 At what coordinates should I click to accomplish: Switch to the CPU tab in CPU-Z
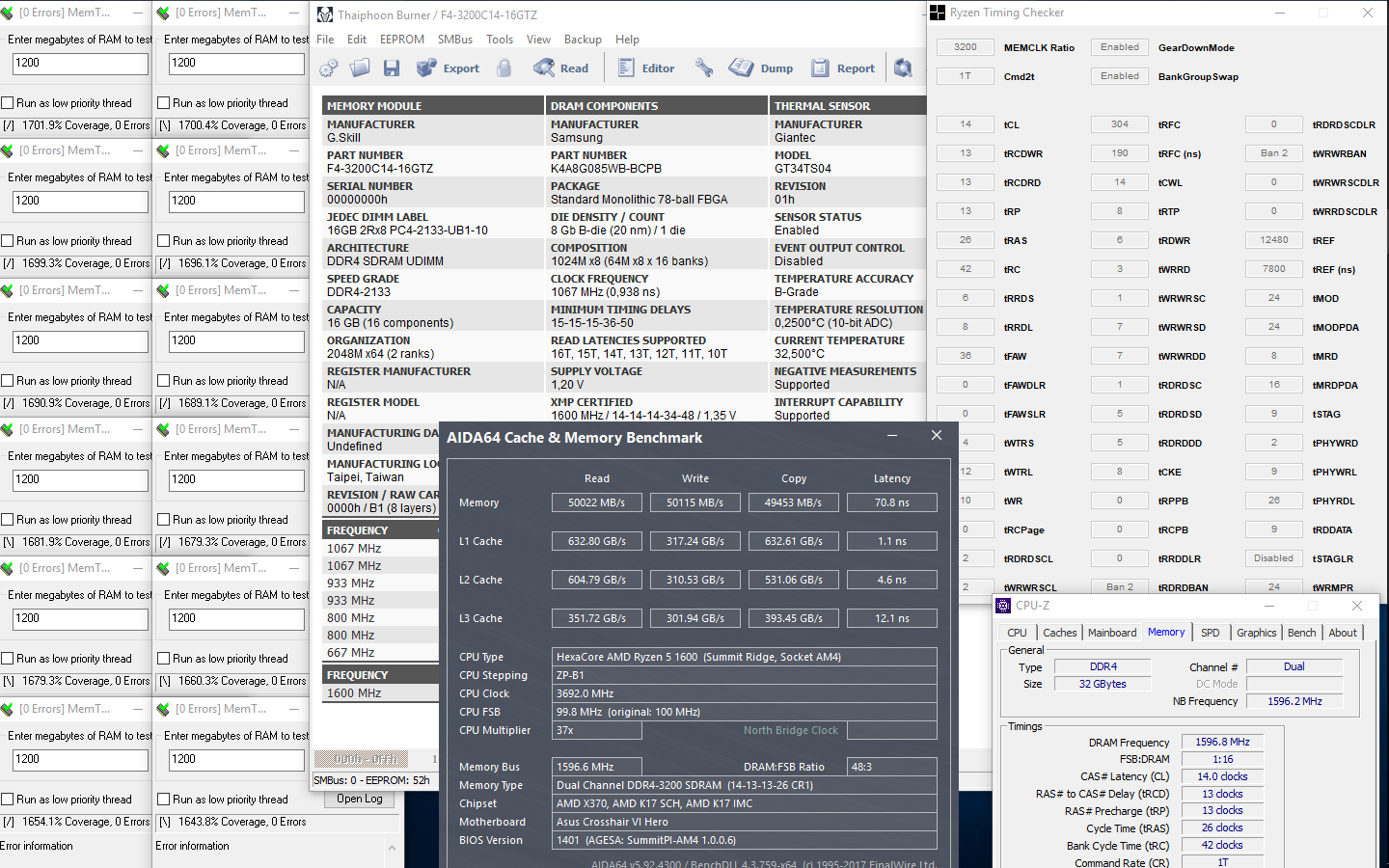point(1017,633)
